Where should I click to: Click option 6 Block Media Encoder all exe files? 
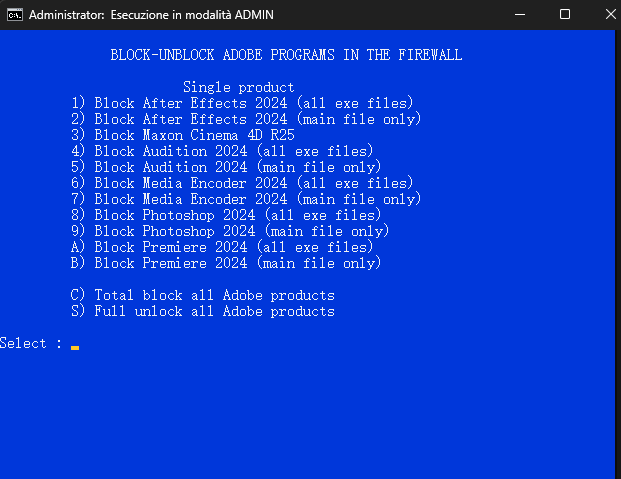[242, 183]
